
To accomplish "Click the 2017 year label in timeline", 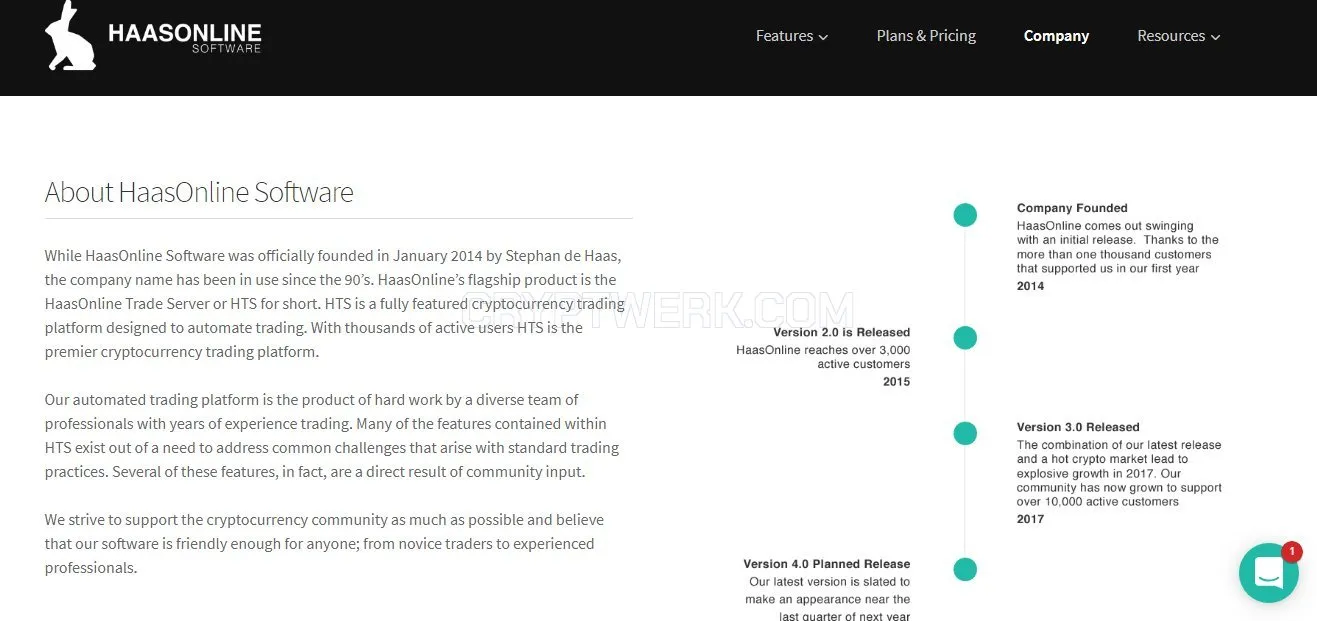I will (1030, 519).
